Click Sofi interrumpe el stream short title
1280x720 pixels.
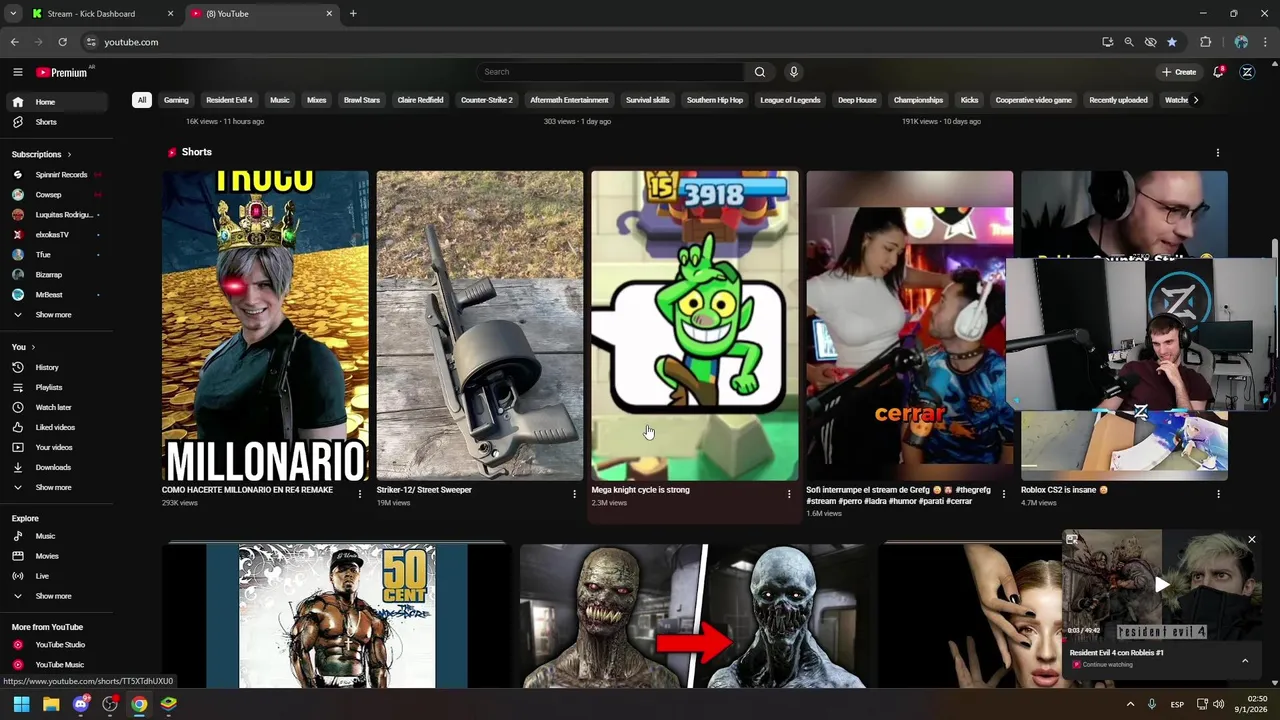pyautogui.click(x=898, y=495)
